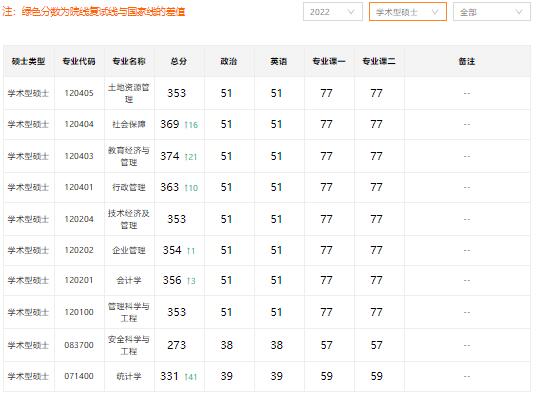Open the 学术型硕士 degree type dropdown
The image size is (537, 398).
408,12
